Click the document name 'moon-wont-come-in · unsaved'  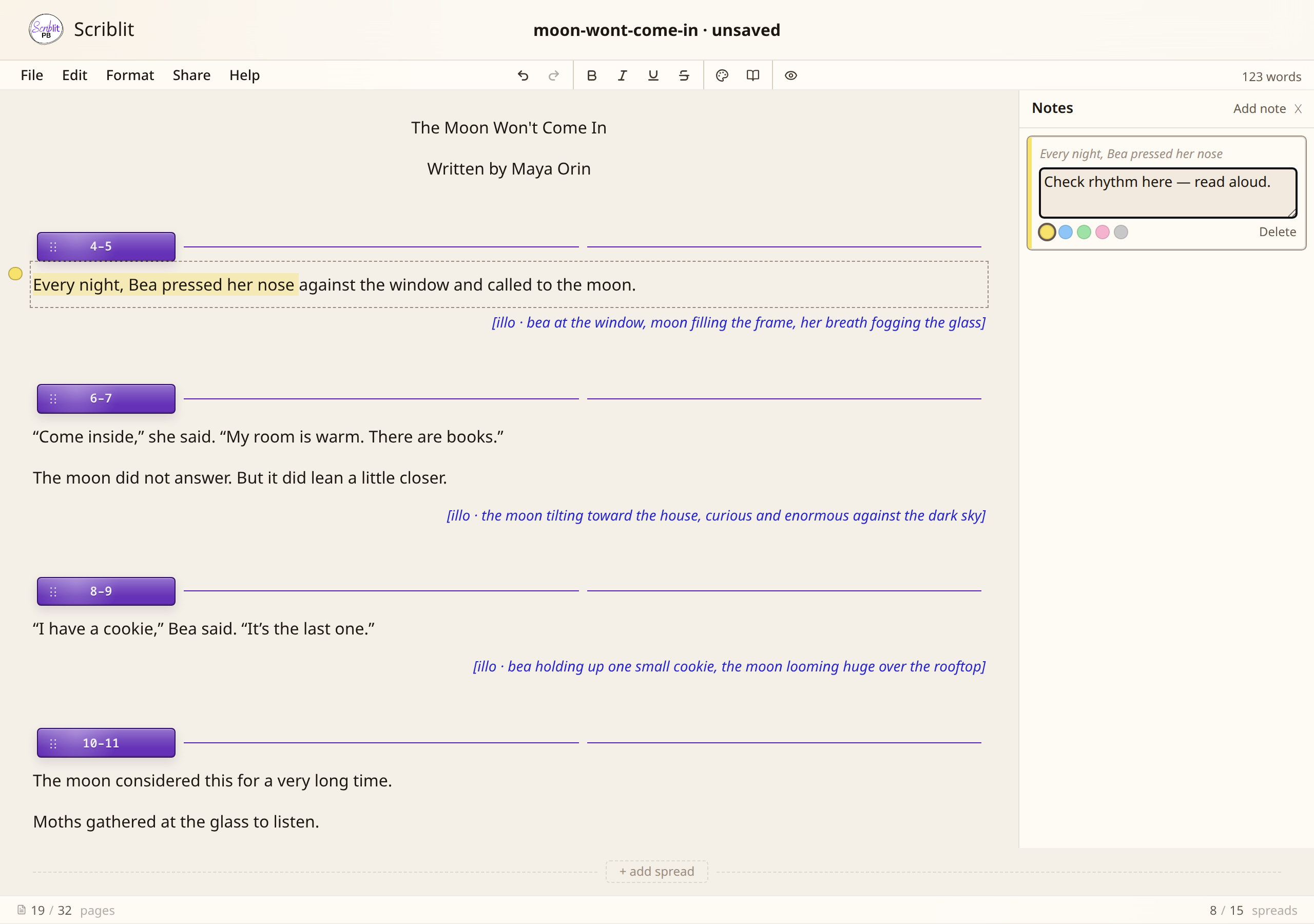coord(656,30)
